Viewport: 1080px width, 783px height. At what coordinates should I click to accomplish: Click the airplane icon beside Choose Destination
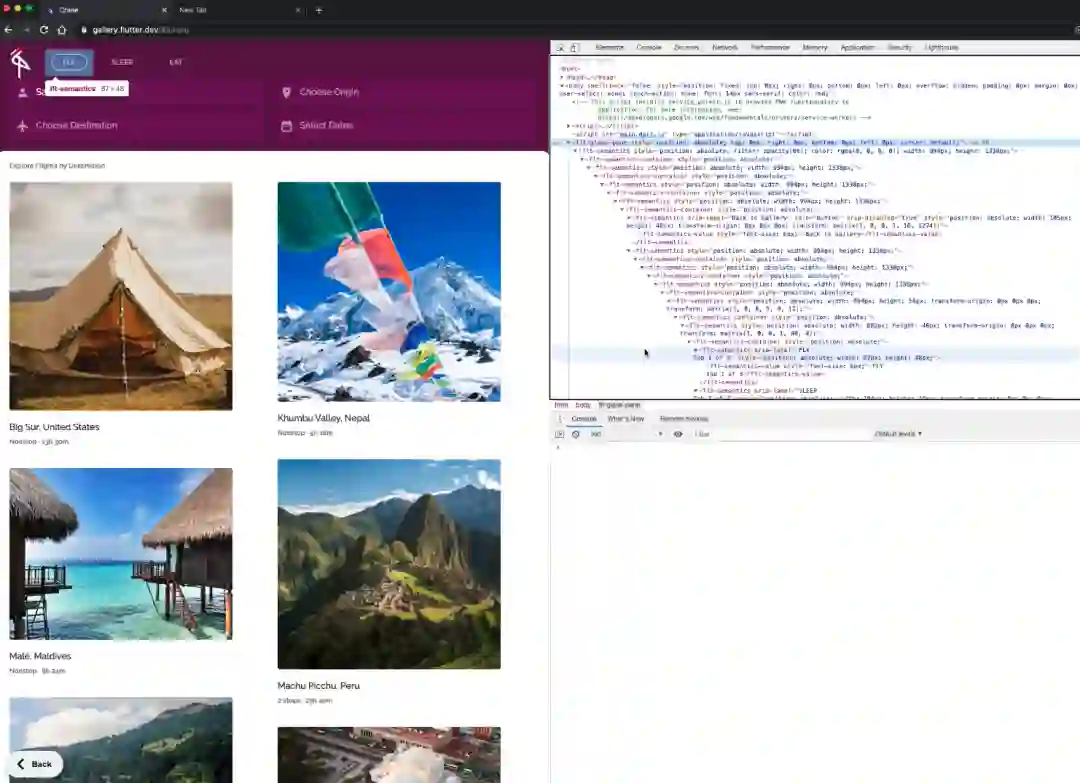click(23, 125)
